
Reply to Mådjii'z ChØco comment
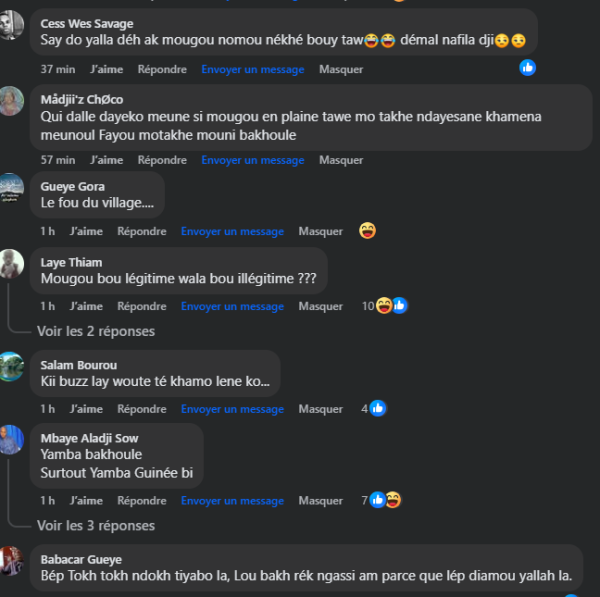click(162, 160)
